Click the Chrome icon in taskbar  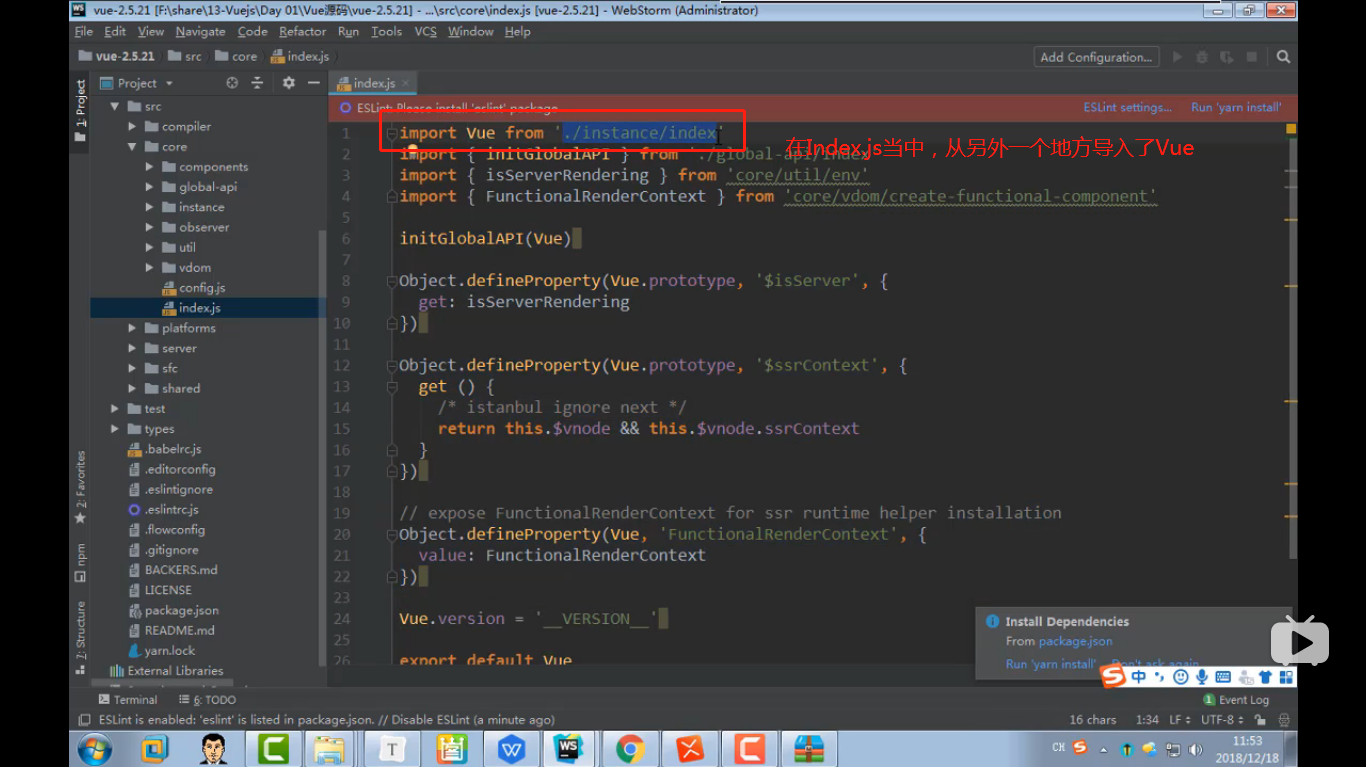[630, 748]
